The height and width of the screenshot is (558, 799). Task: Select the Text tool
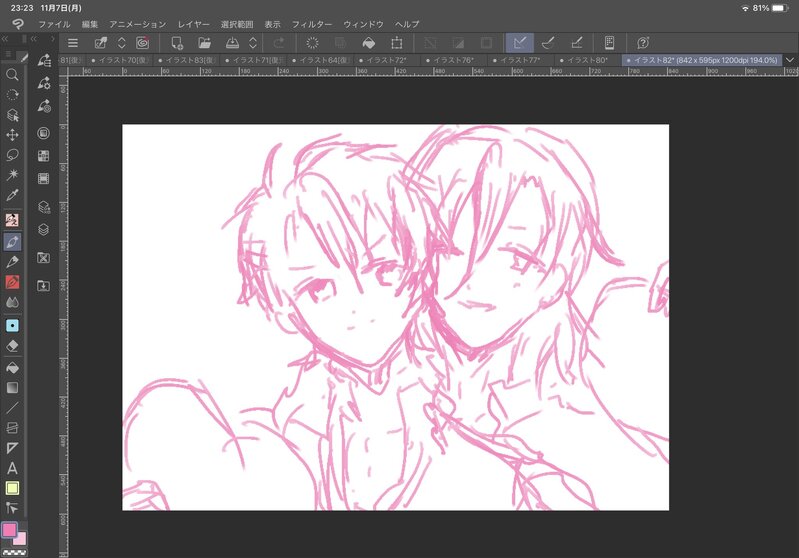click(12, 468)
